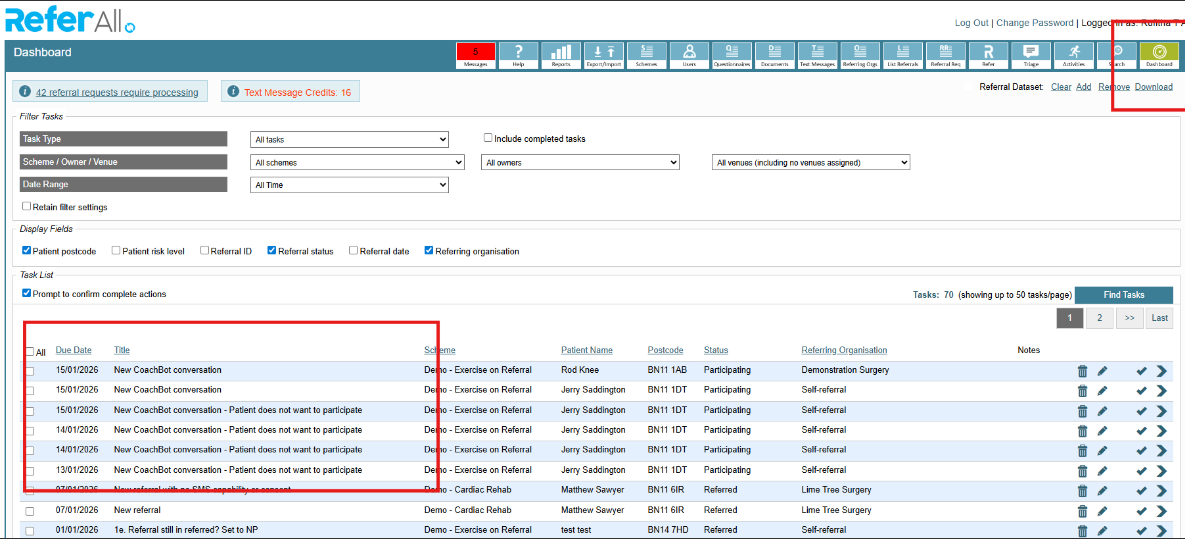Click the Log Out link
1185x539 pixels.
click(x=971, y=23)
